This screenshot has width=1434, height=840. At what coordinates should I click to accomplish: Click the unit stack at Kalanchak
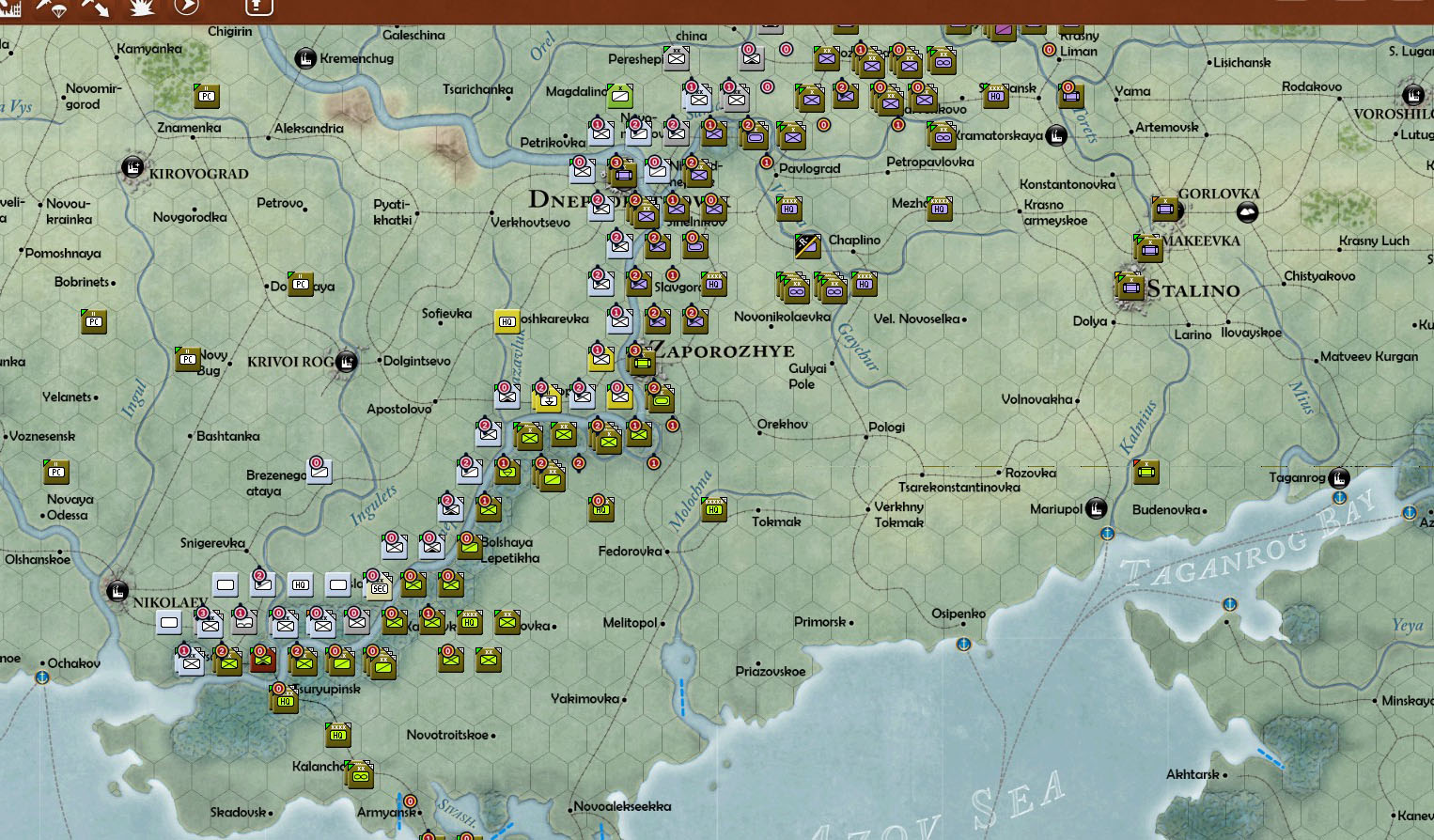pos(359,774)
